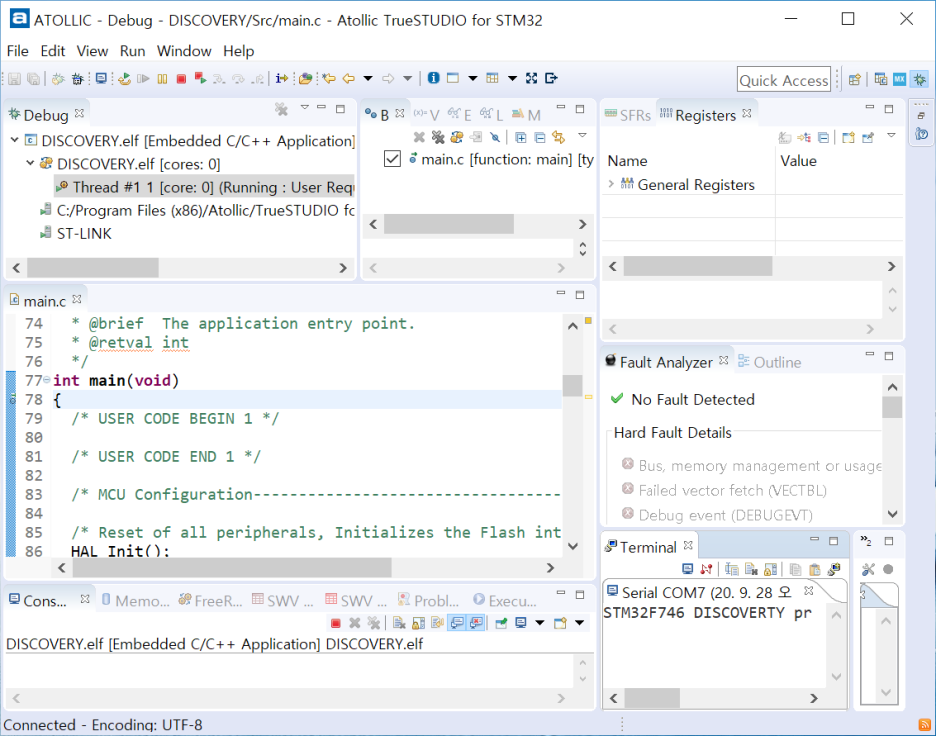This screenshot has width=936, height=736.
Task: Toggle Show Console on Standard Error change
Action: 476,623
